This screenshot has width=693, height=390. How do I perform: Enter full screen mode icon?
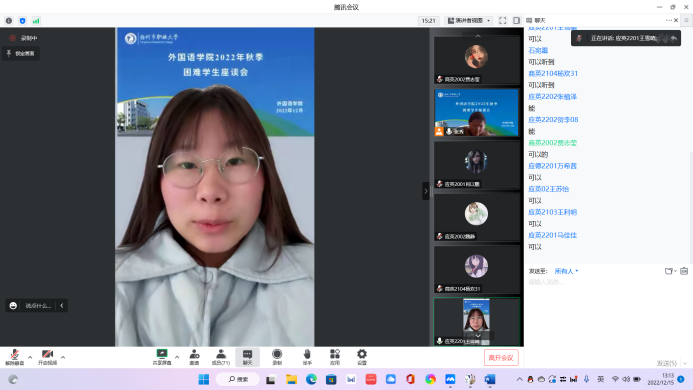click(503, 20)
